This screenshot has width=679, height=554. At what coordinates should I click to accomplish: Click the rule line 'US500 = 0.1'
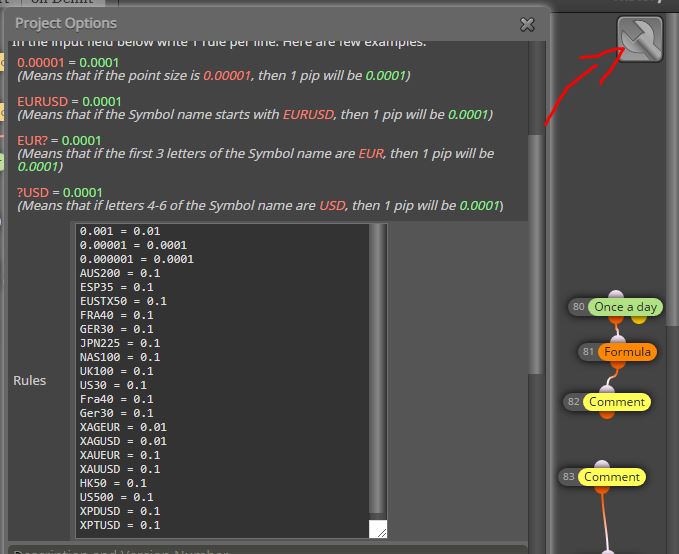116,497
